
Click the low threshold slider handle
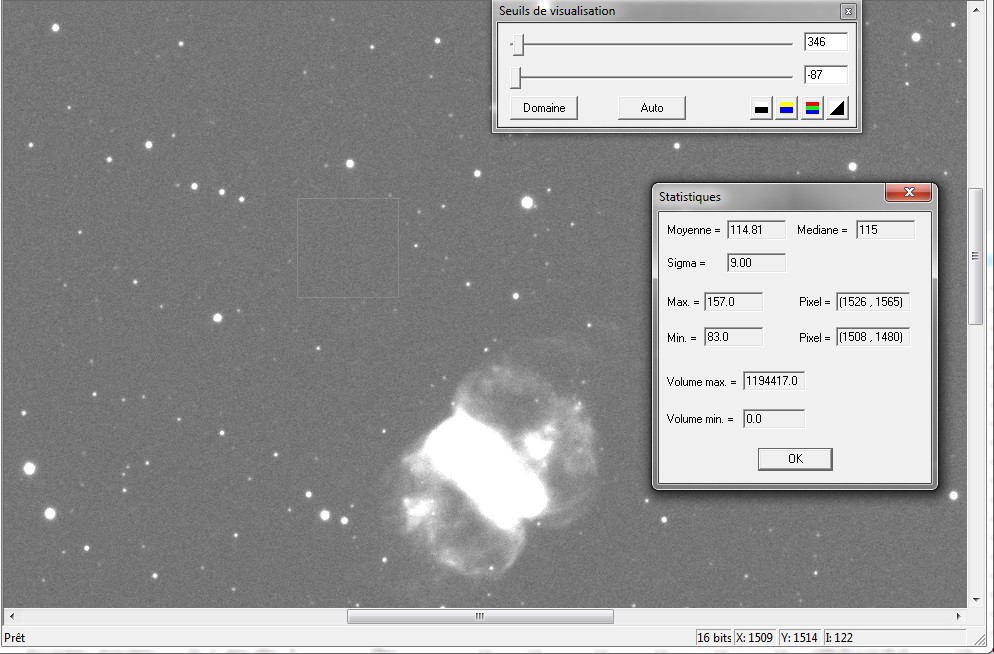pos(516,77)
